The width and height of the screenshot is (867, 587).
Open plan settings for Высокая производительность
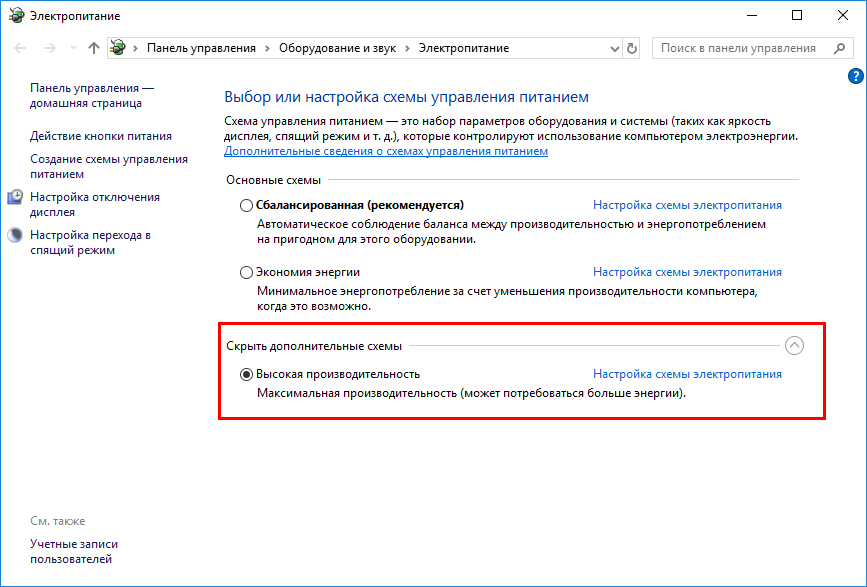pos(687,374)
